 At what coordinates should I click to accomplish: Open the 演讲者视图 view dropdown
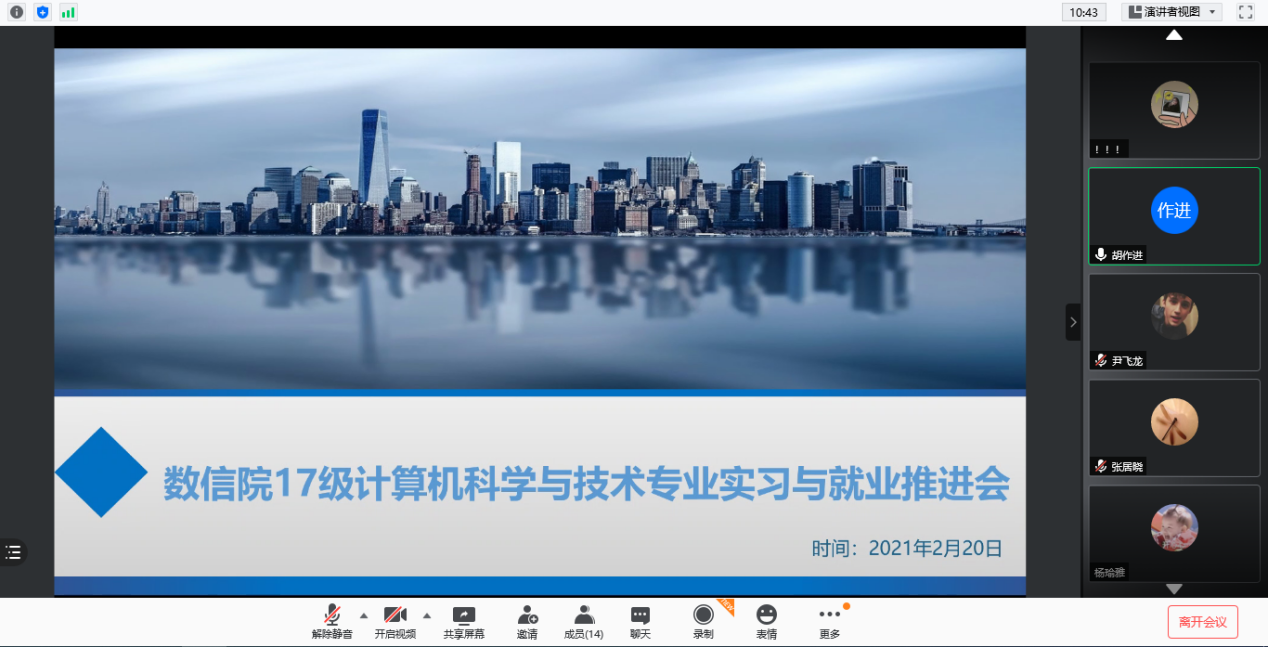tap(1172, 12)
